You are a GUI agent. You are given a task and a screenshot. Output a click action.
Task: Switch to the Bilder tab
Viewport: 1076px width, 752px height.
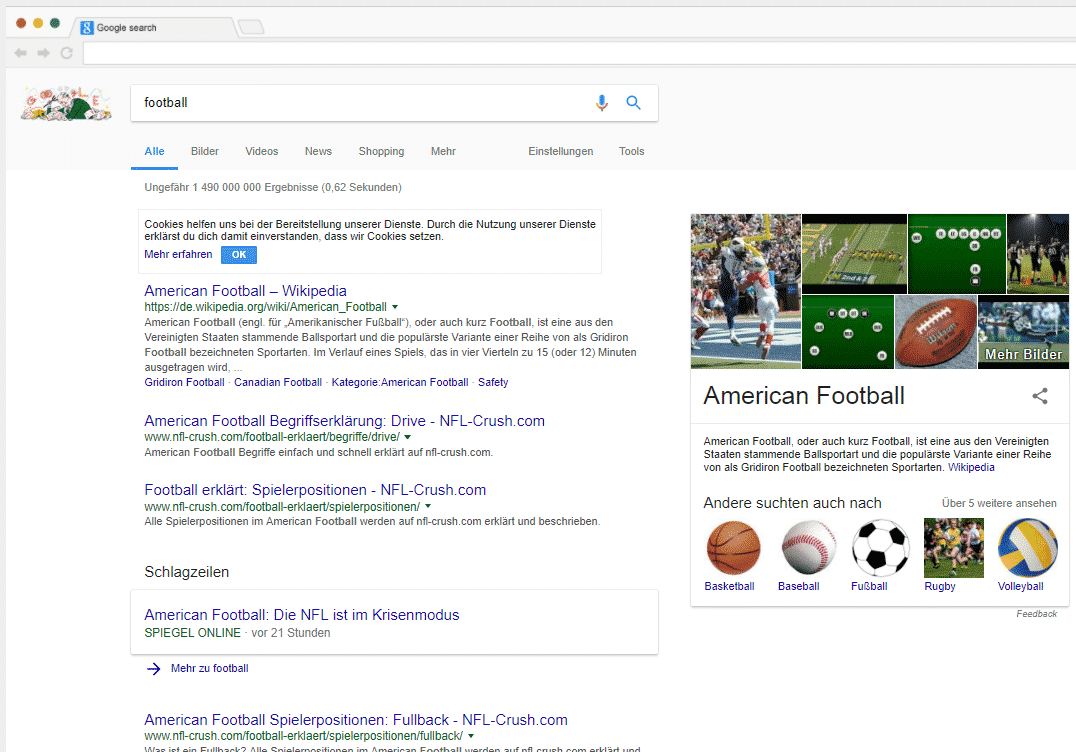tap(204, 151)
